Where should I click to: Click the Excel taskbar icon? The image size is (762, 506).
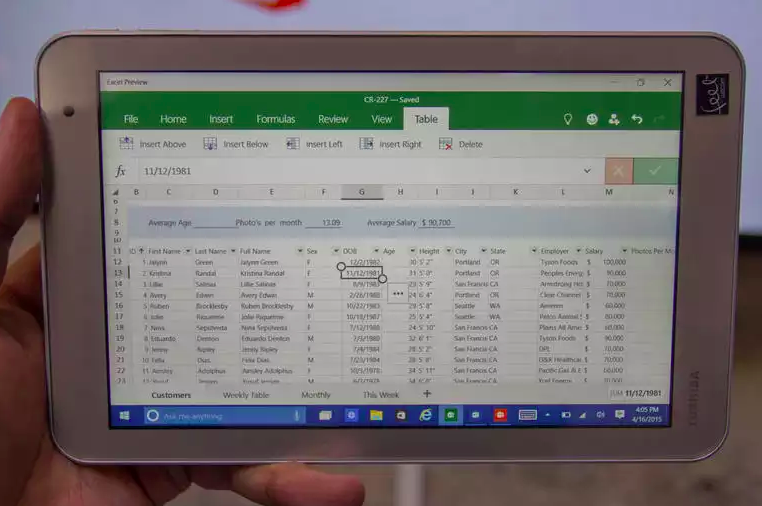[451, 415]
